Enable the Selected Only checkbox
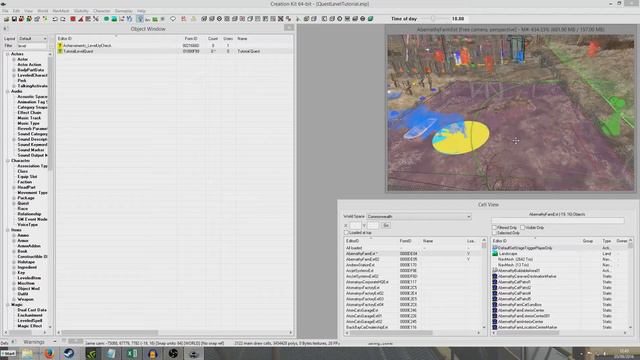 point(495,233)
